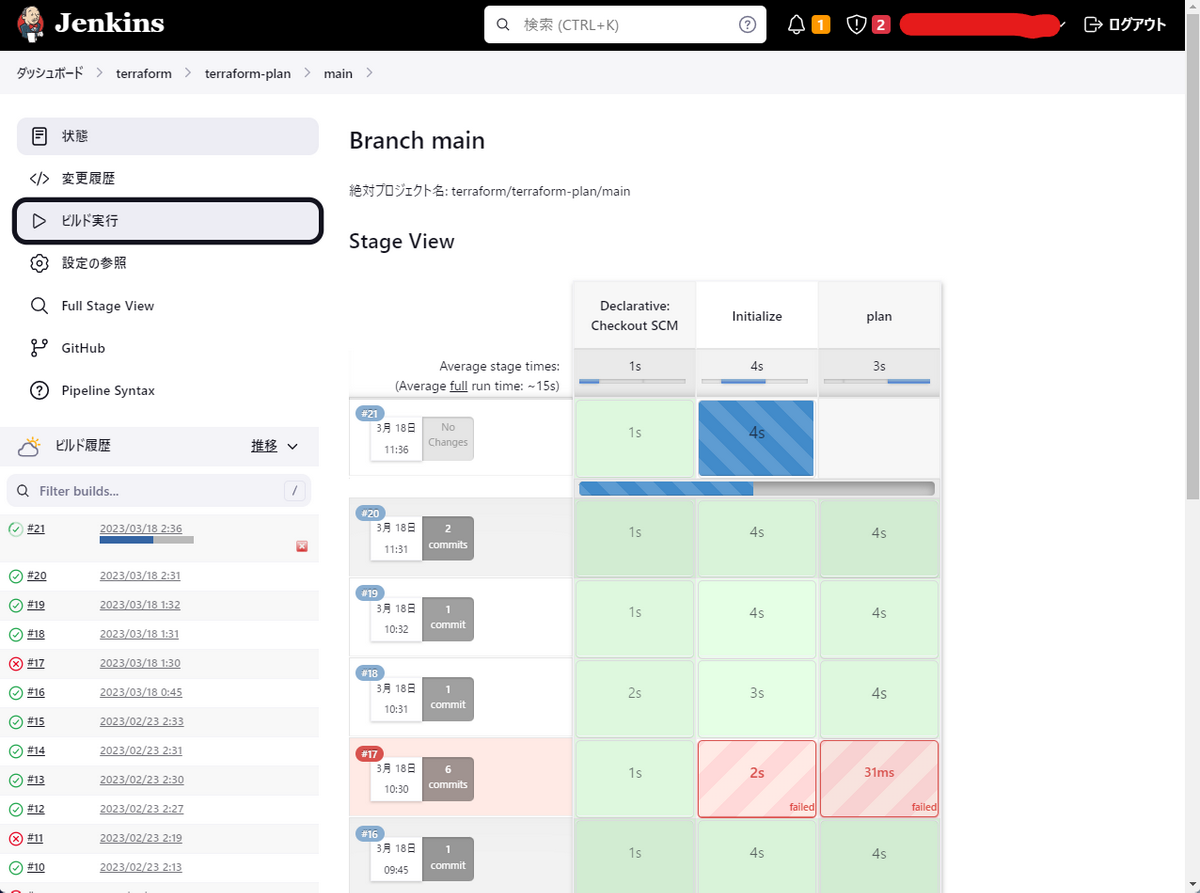Open timestamp 2023/03/18 1:30 link
The height and width of the screenshot is (893, 1200).
[140, 663]
